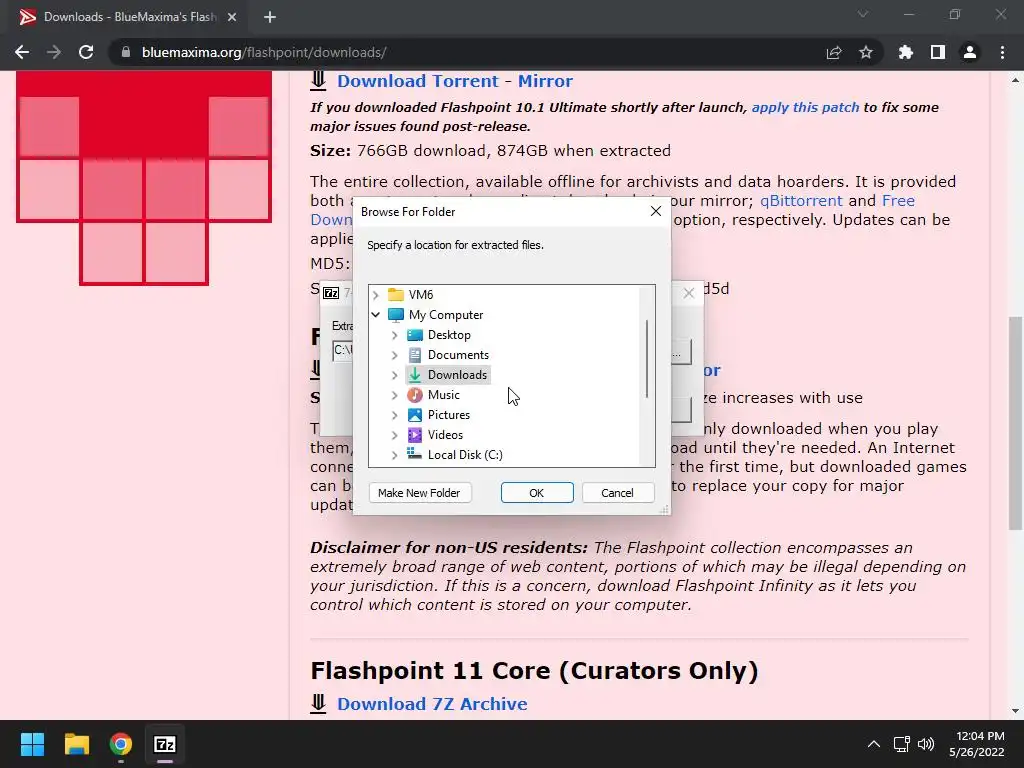Open the Chrome profile avatar
This screenshot has height=768, width=1024.
point(970,52)
